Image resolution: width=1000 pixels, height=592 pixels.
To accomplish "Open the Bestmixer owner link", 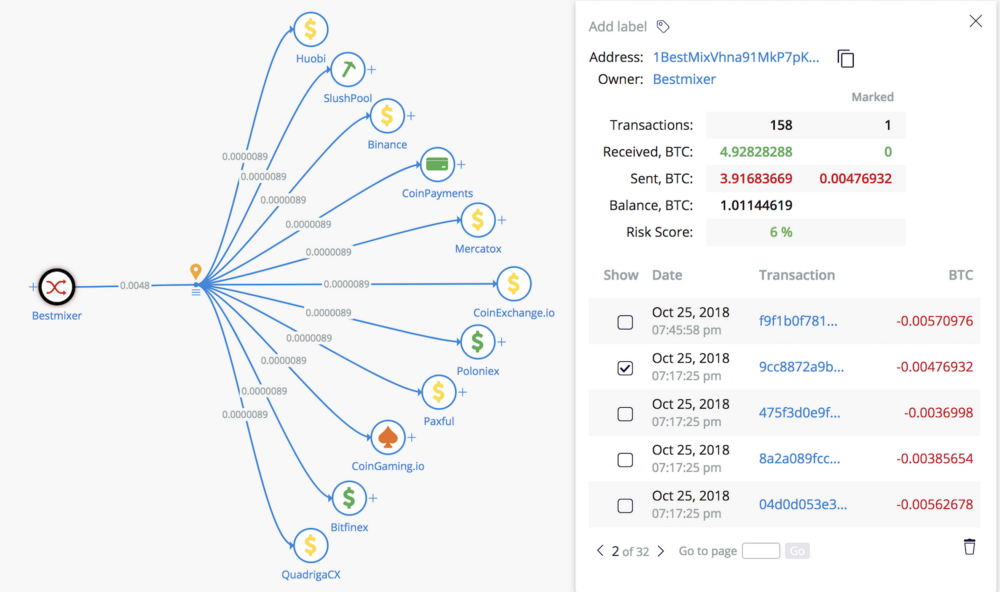I will (684, 79).
